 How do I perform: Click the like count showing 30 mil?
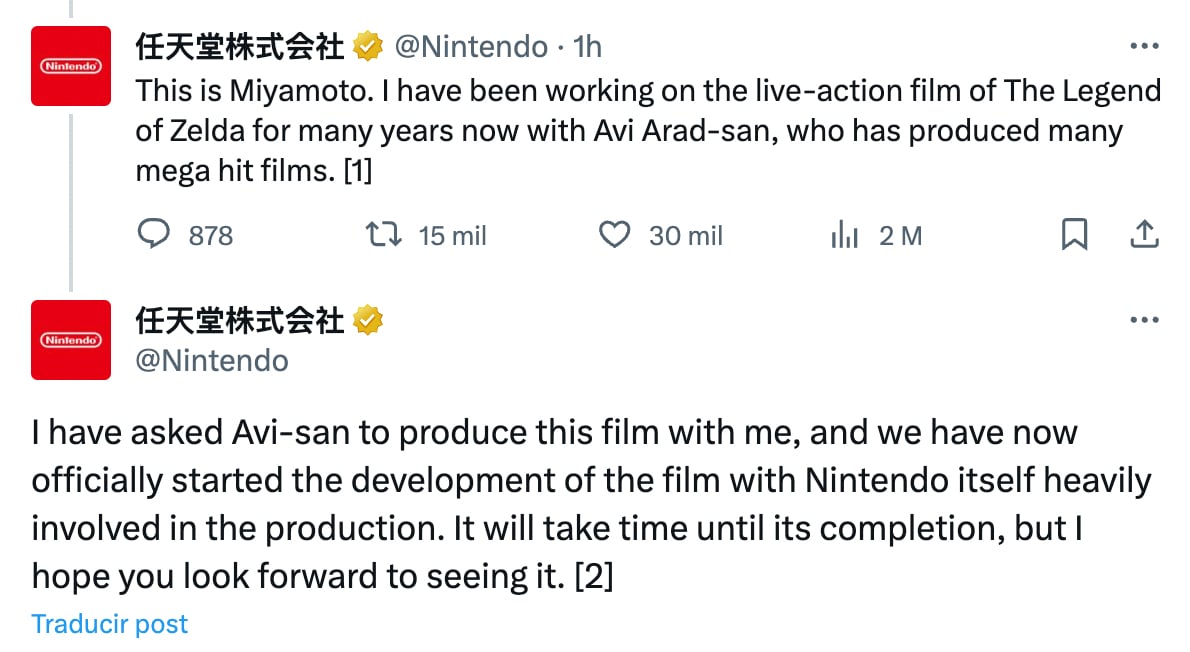click(685, 235)
